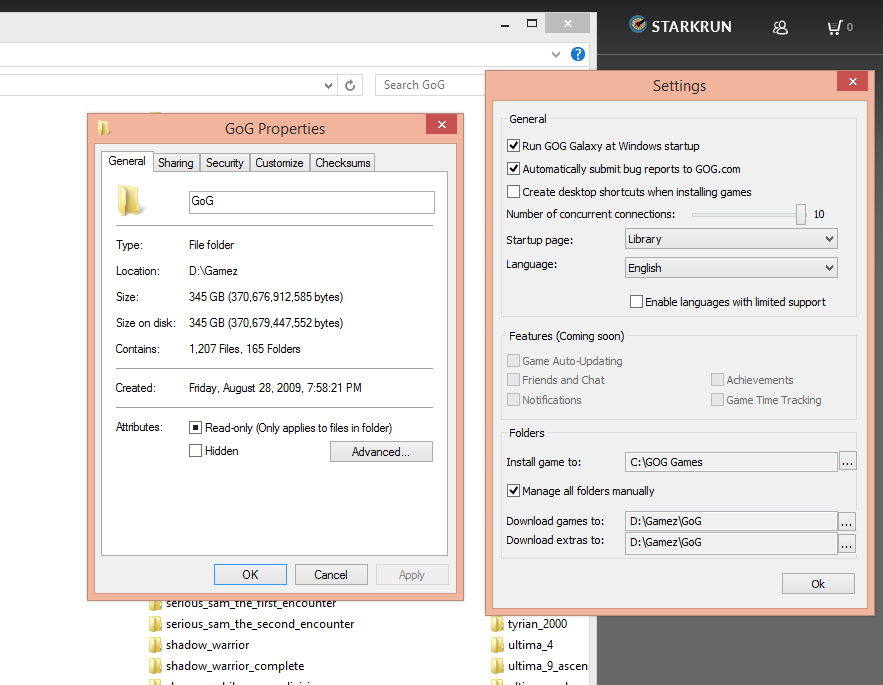Image resolution: width=883 pixels, height=685 pixels.
Task: Click the shadow_warrior_complete folder name
Action: click(x=235, y=666)
